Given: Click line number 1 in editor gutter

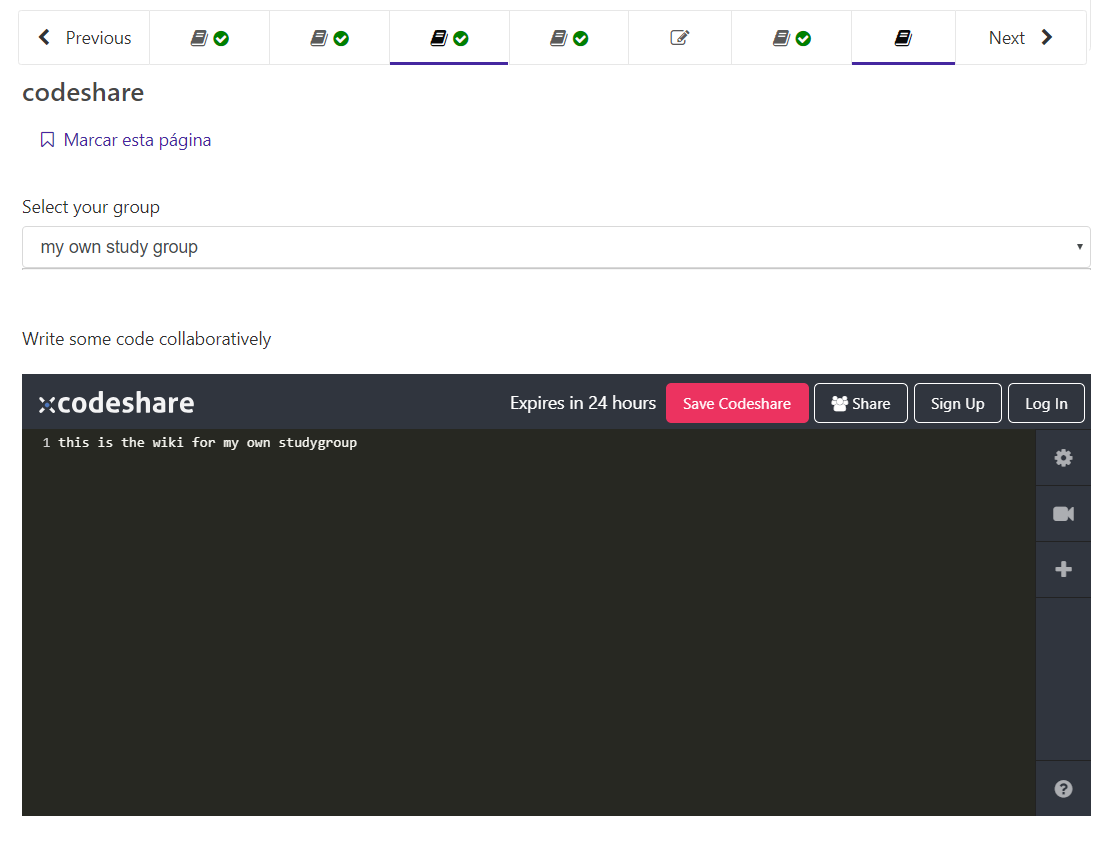Looking at the screenshot, I should [x=46, y=443].
